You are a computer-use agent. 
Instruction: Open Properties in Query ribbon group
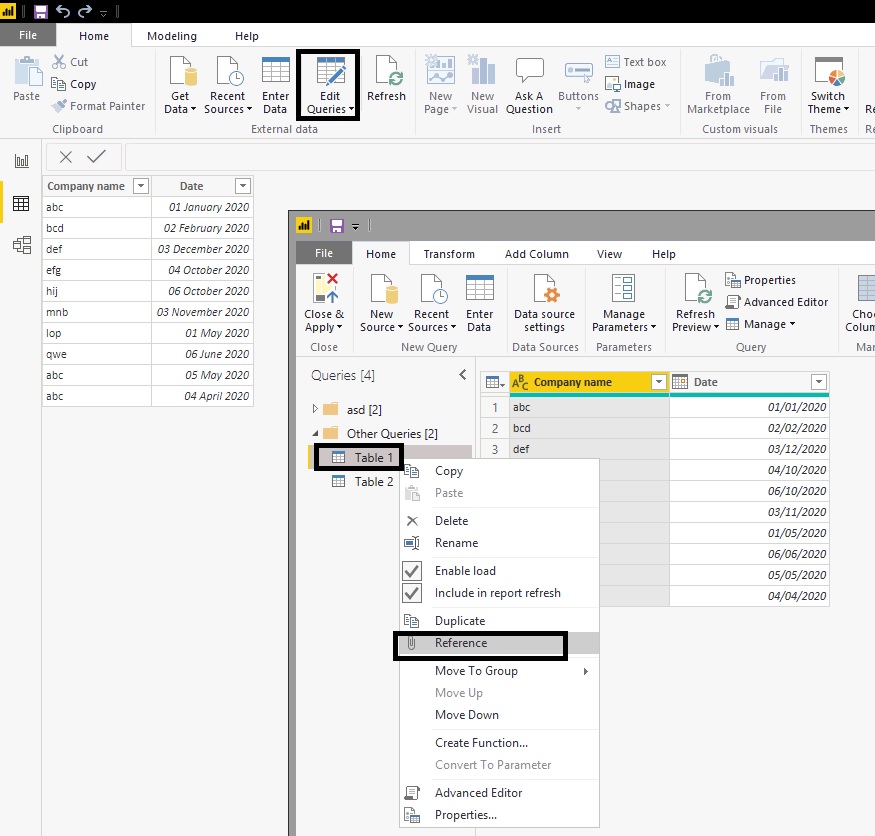(x=760, y=280)
